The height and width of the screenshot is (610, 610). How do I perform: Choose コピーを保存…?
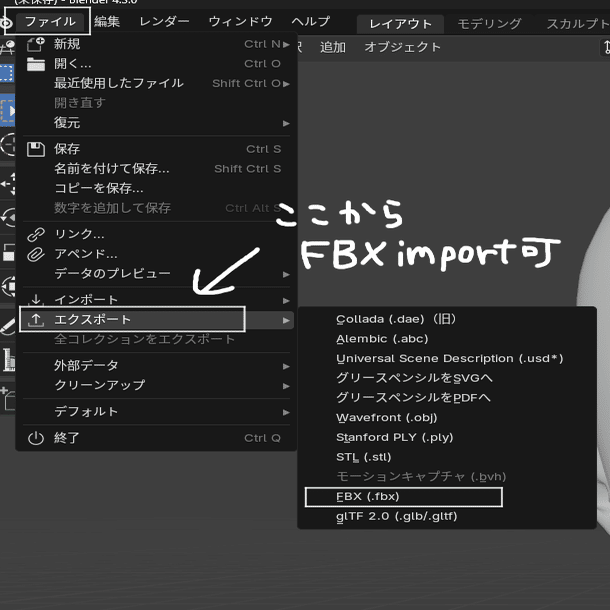[x=156, y=188]
